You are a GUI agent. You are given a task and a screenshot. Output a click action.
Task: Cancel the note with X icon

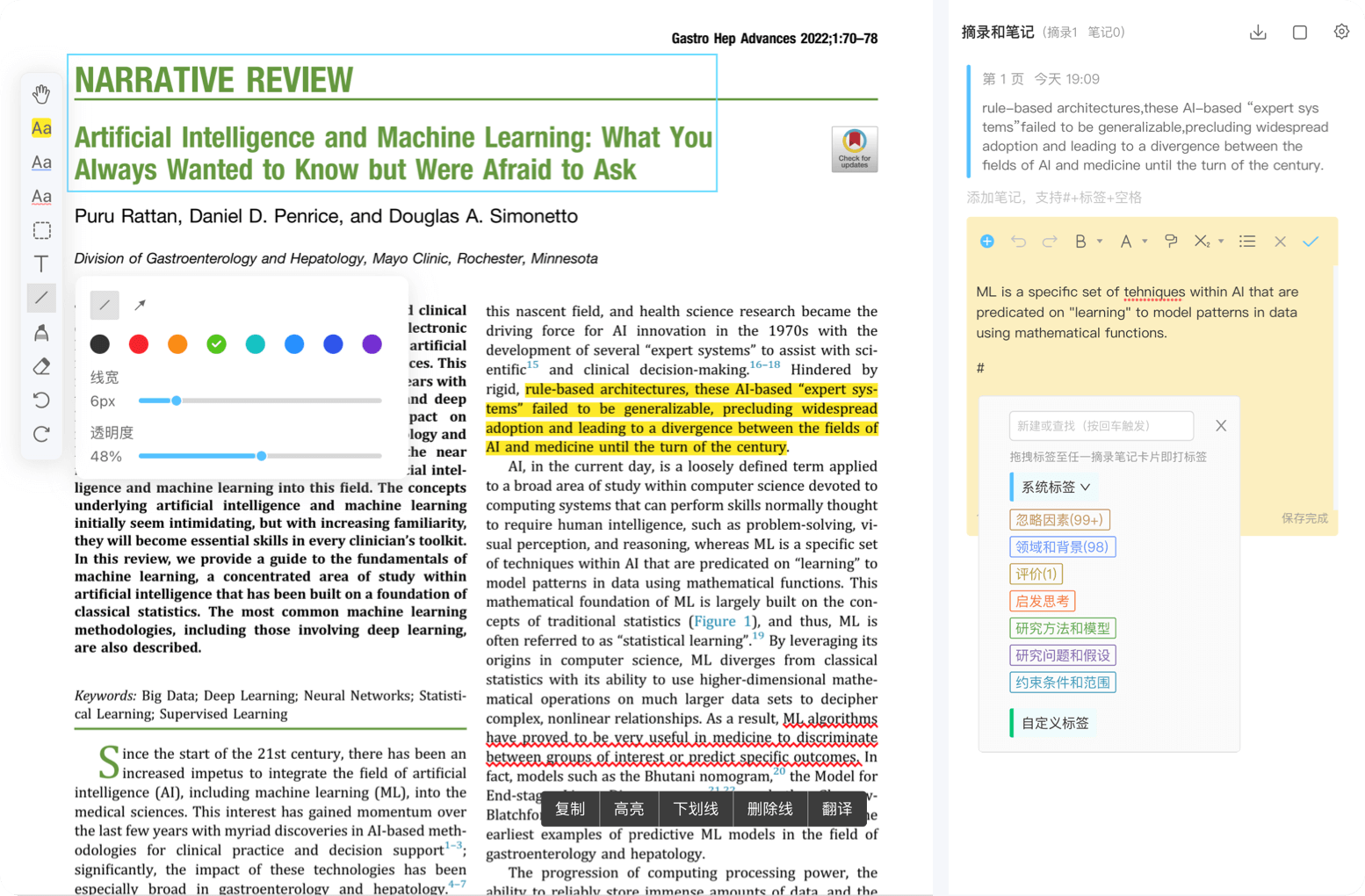pyautogui.click(x=1280, y=242)
